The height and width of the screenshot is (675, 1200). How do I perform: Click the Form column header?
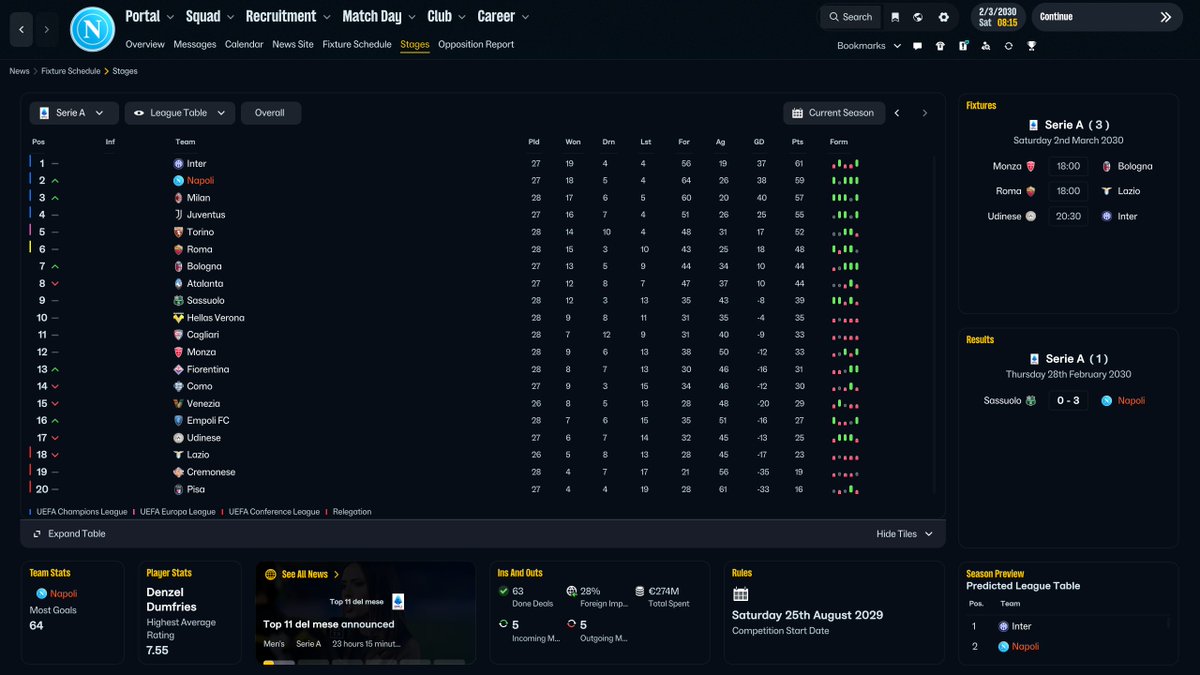point(839,142)
